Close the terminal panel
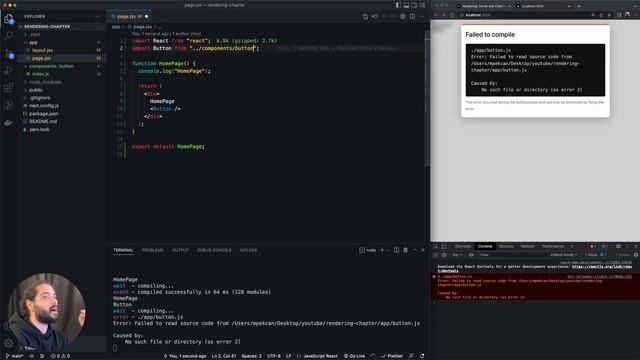This screenshot has width=640, height=360. point(423,250)
